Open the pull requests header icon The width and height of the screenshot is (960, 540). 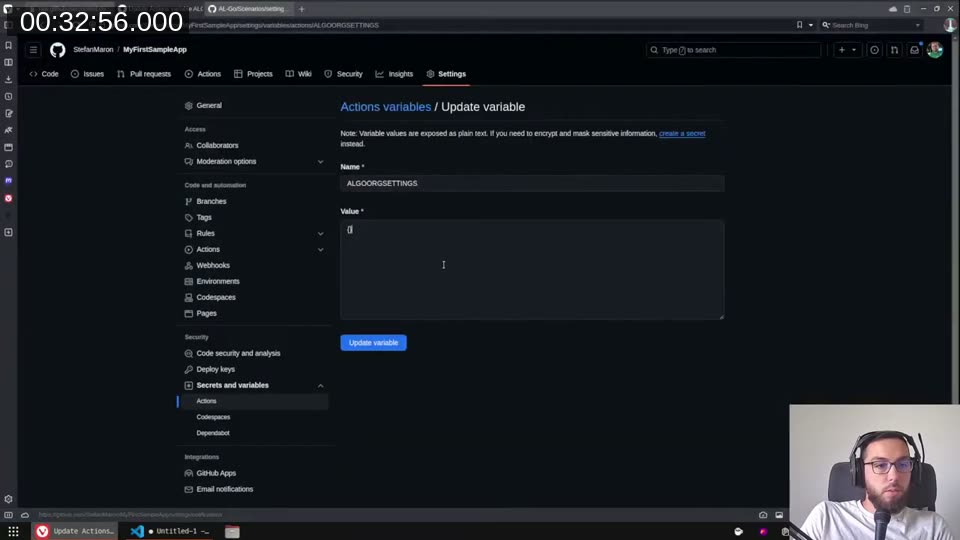[894, 50]
